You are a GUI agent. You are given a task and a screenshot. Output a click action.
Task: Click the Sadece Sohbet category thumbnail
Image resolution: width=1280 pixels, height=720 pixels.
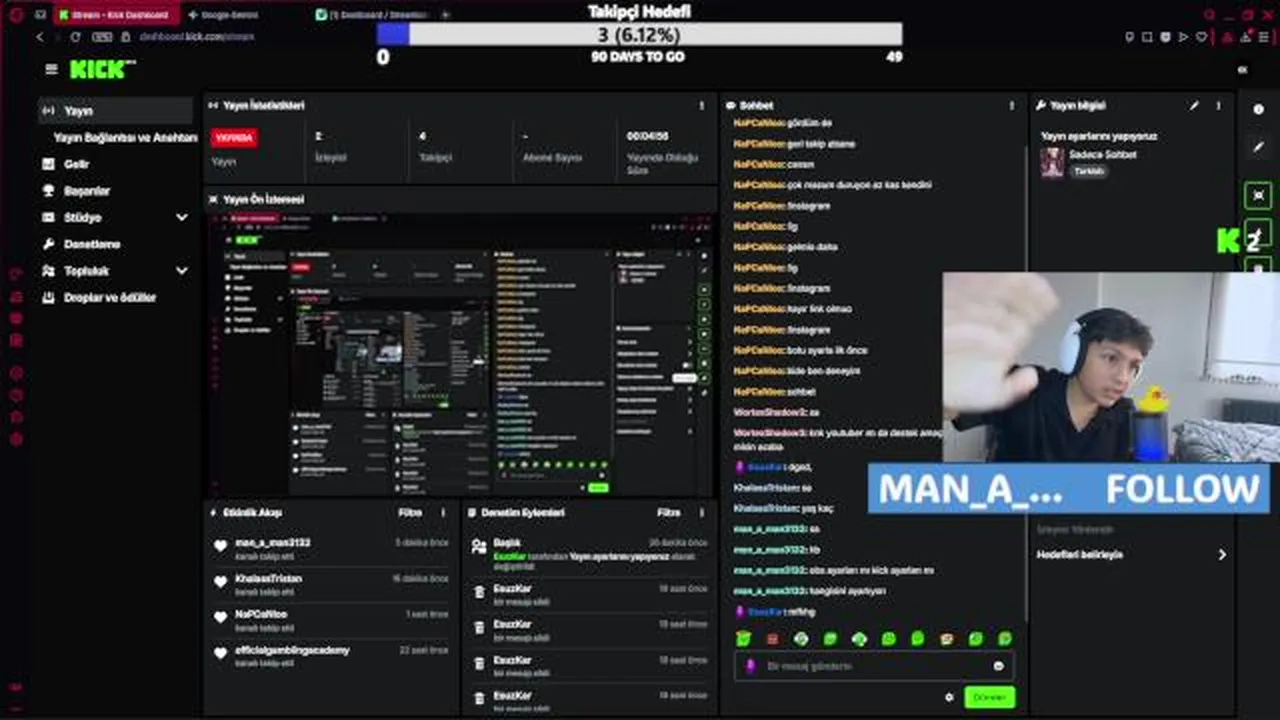pyautogui.click(x=1052, y=162)
